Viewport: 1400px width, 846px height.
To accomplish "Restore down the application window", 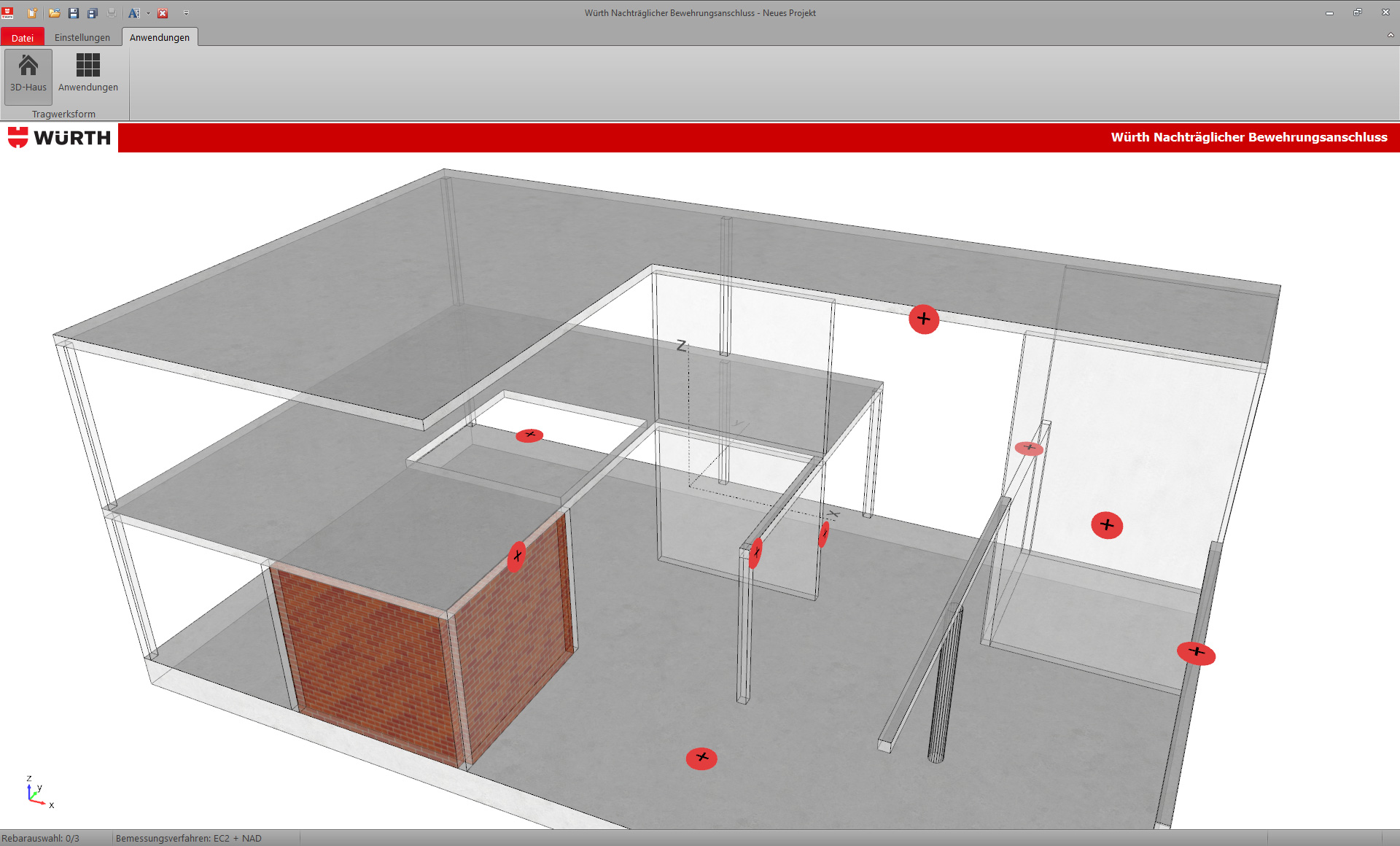I will pos(1357,12).
